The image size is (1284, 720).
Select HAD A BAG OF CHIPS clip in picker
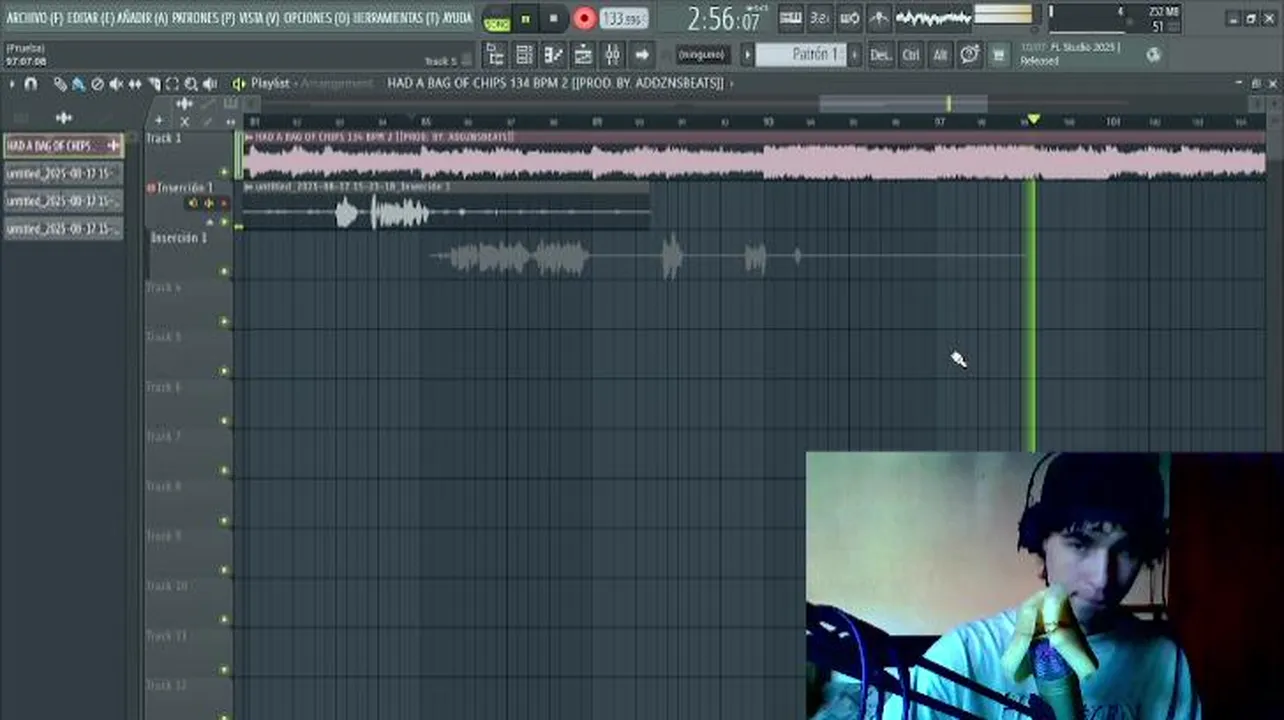(63, 146)
